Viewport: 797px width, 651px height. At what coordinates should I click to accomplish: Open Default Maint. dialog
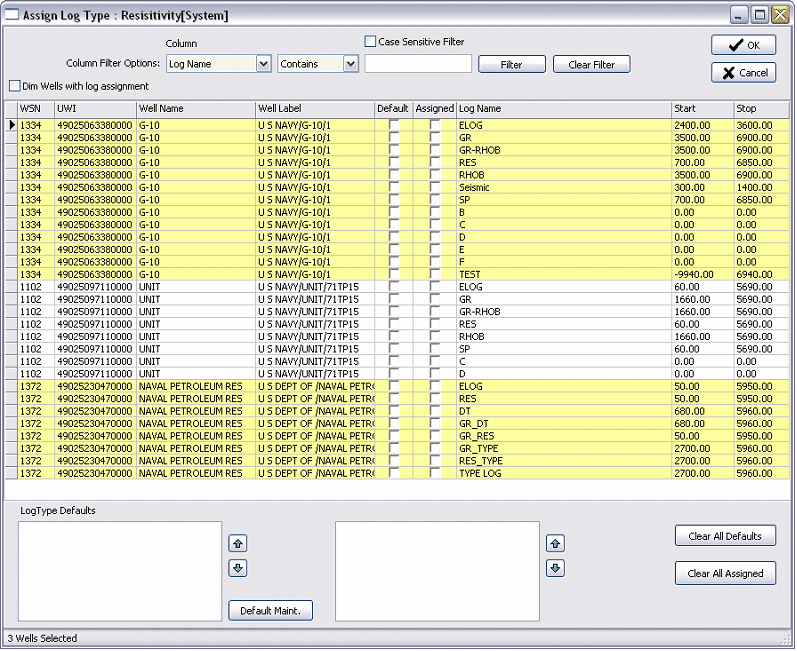[x=270, y=610]
